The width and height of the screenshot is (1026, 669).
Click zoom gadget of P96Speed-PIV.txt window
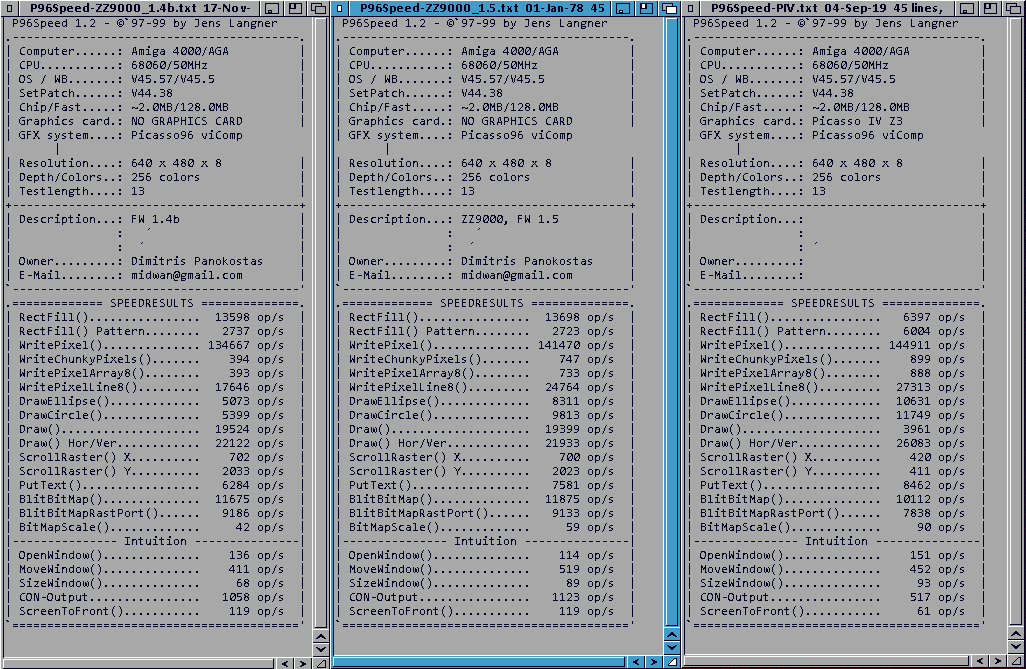tap(990, 9)
